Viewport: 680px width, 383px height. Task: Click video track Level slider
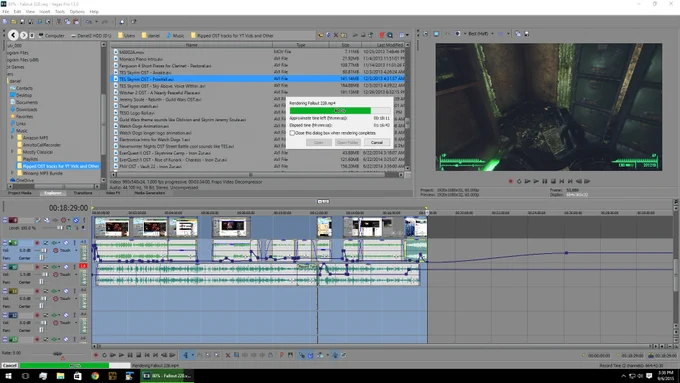click(x=60, y=228)
